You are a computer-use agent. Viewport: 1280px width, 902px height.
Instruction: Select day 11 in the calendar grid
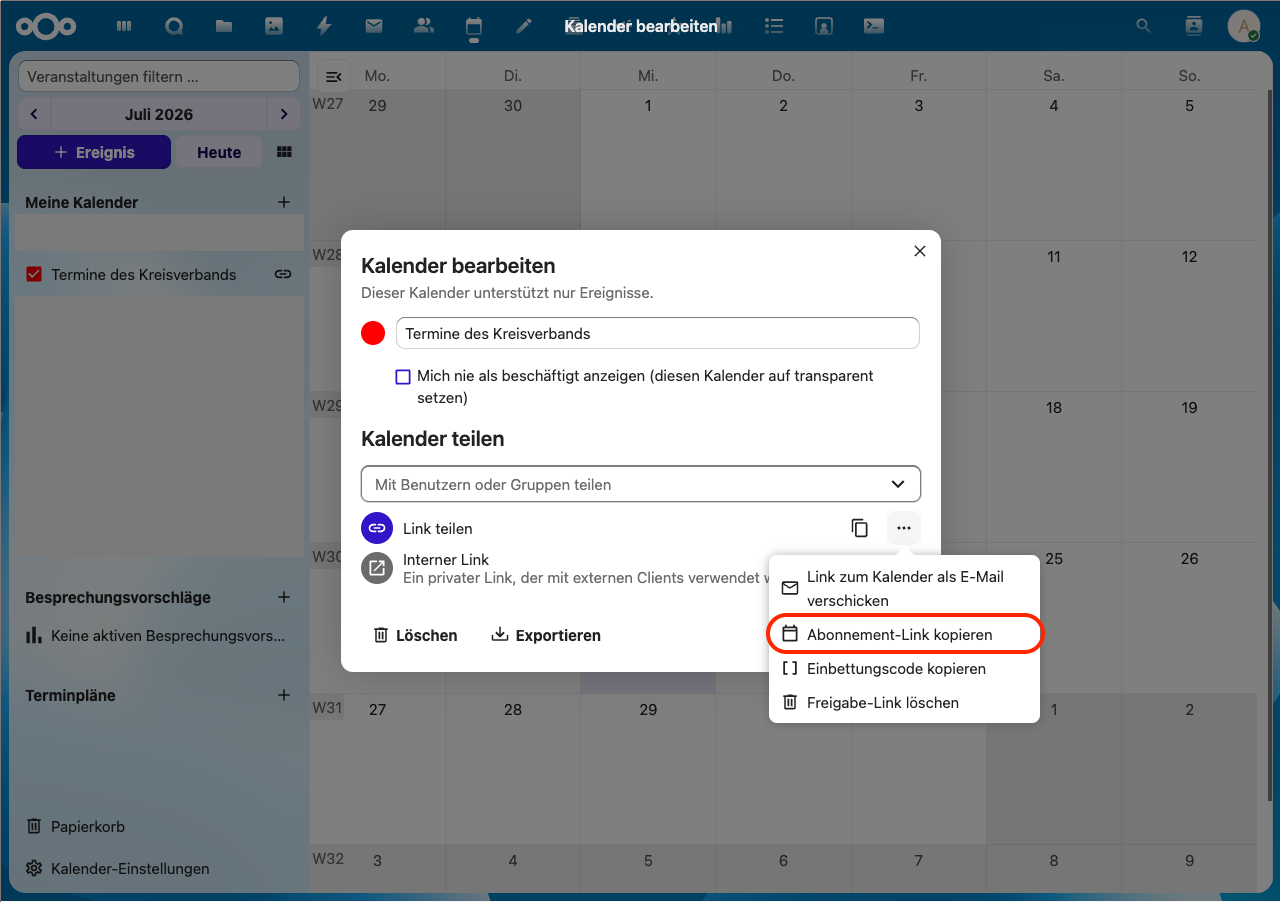pos(1054,257)
